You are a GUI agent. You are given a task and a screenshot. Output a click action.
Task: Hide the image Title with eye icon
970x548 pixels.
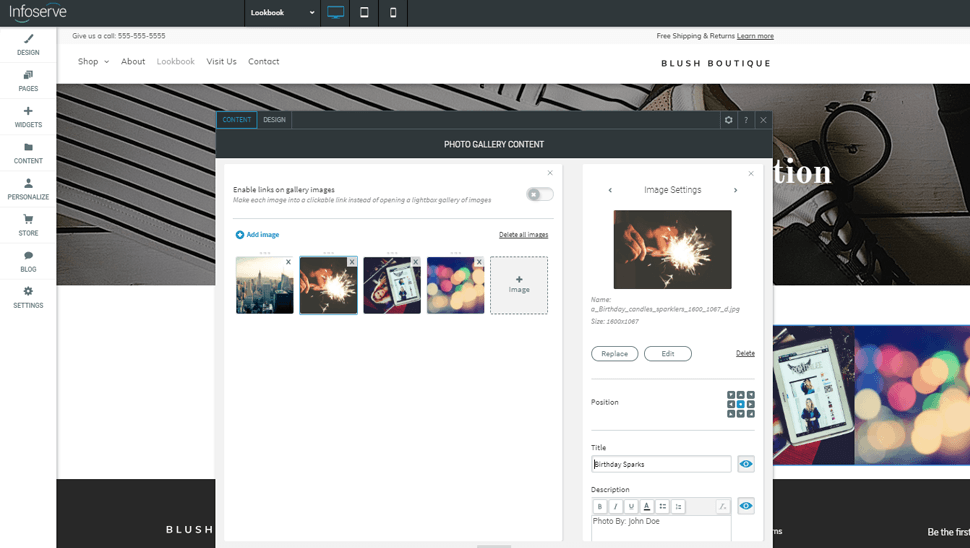(746, 464)
